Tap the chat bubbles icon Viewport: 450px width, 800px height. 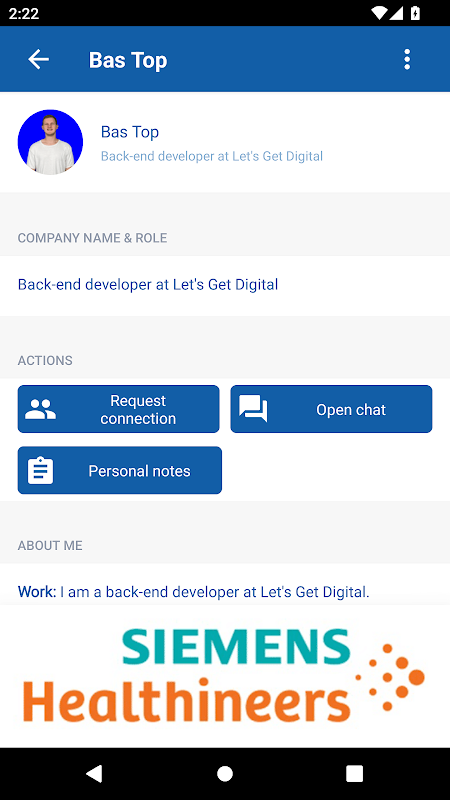[x=253, y=409]
